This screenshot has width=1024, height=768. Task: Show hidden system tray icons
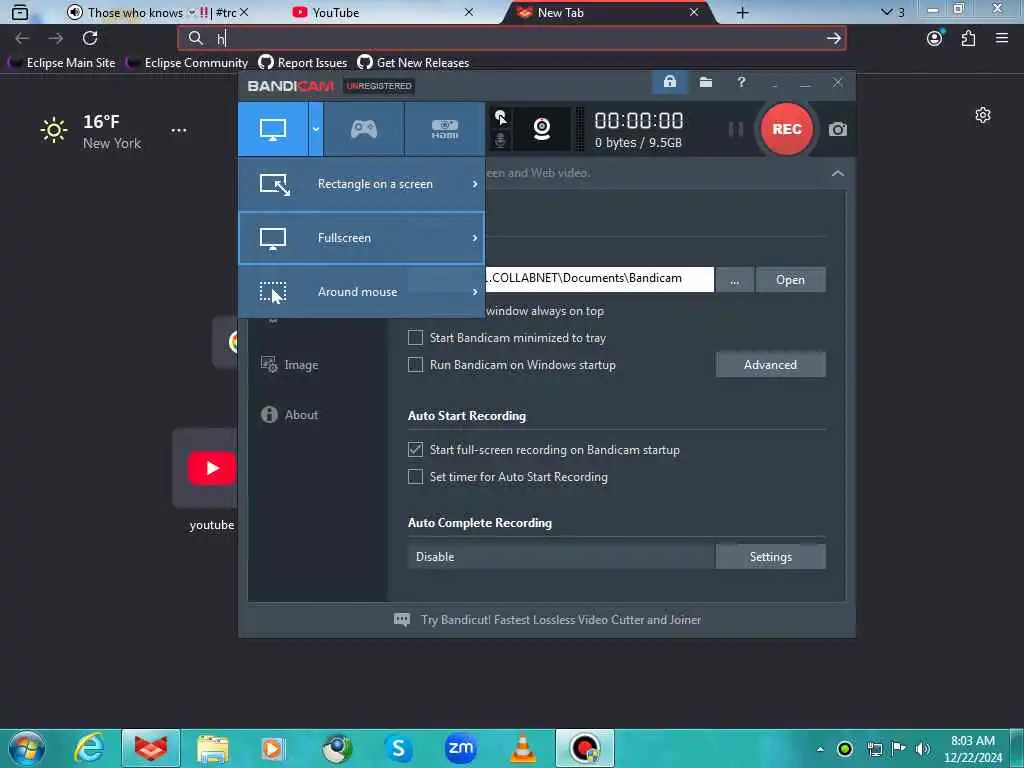coord(820,749)
